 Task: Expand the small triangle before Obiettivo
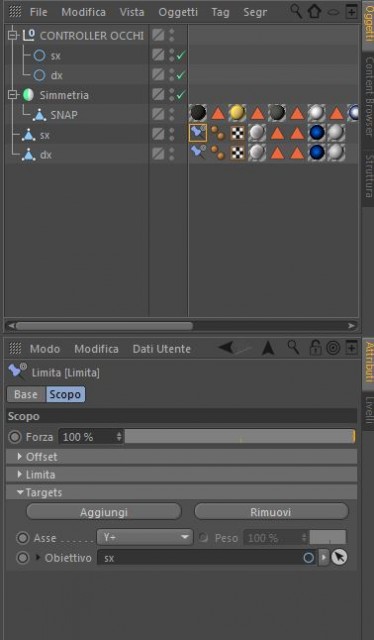coord(39,557)
